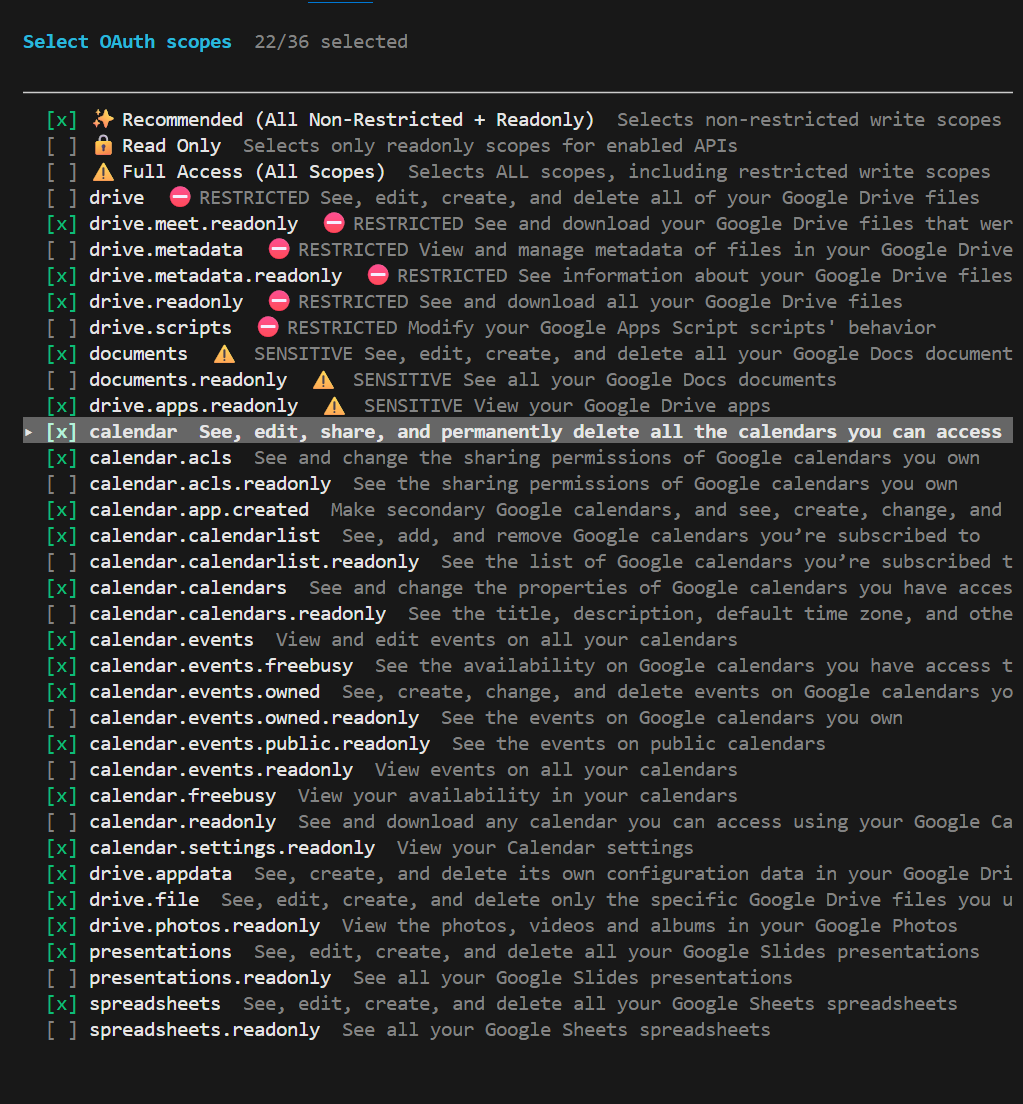
Task: Uncheck the drive.appdata scope checkbox
Action: tap(61, 874)
